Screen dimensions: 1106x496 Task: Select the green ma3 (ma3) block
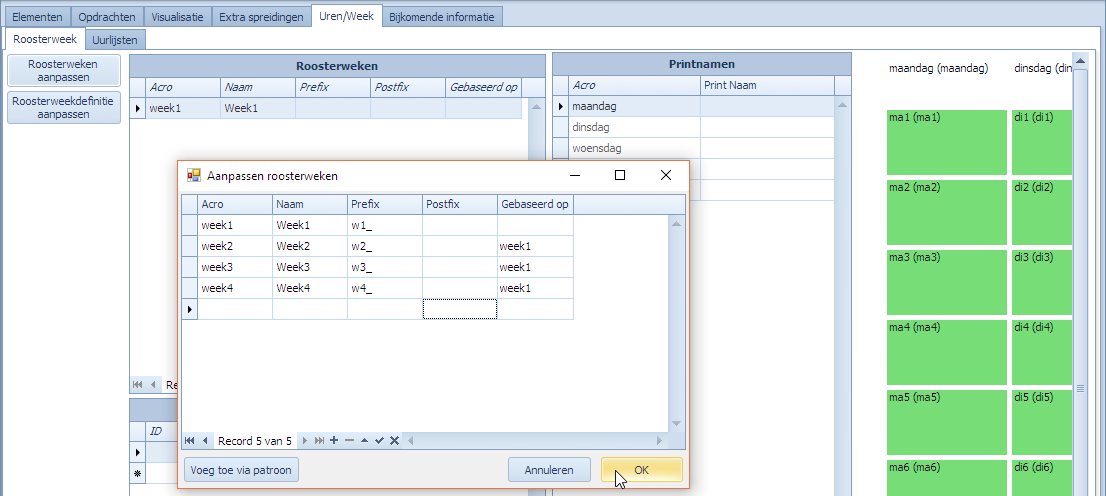pos(947,282)
